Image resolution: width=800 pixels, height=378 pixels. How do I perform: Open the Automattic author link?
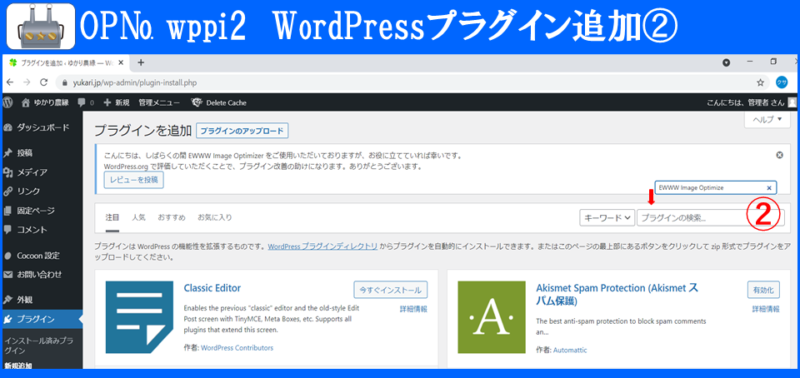(x=570, y=350)
